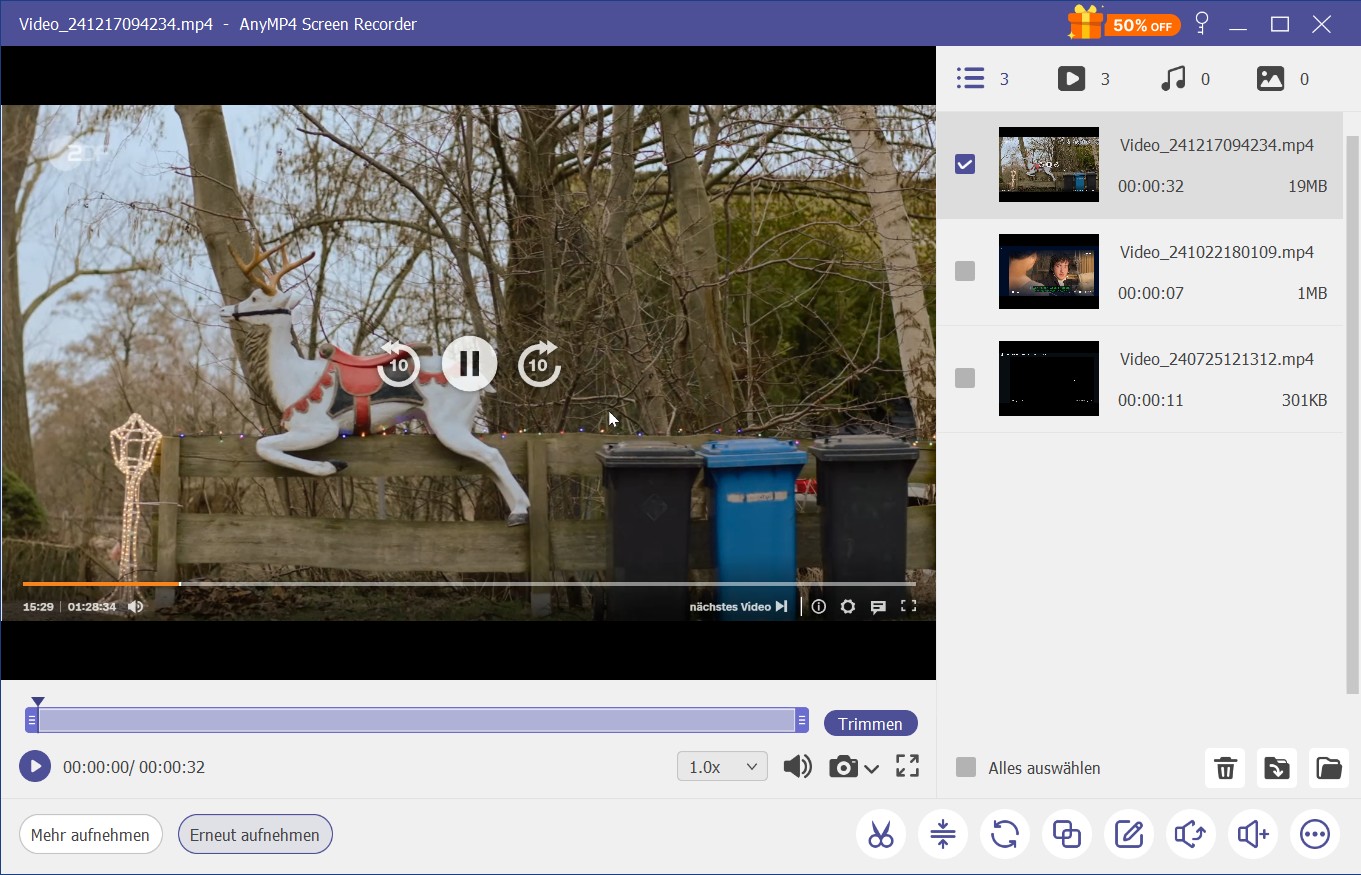Screen dimensions: 1361x875
Task: Open thumbnail of Video_241217094234.mp4
Action: [1049, 165]
